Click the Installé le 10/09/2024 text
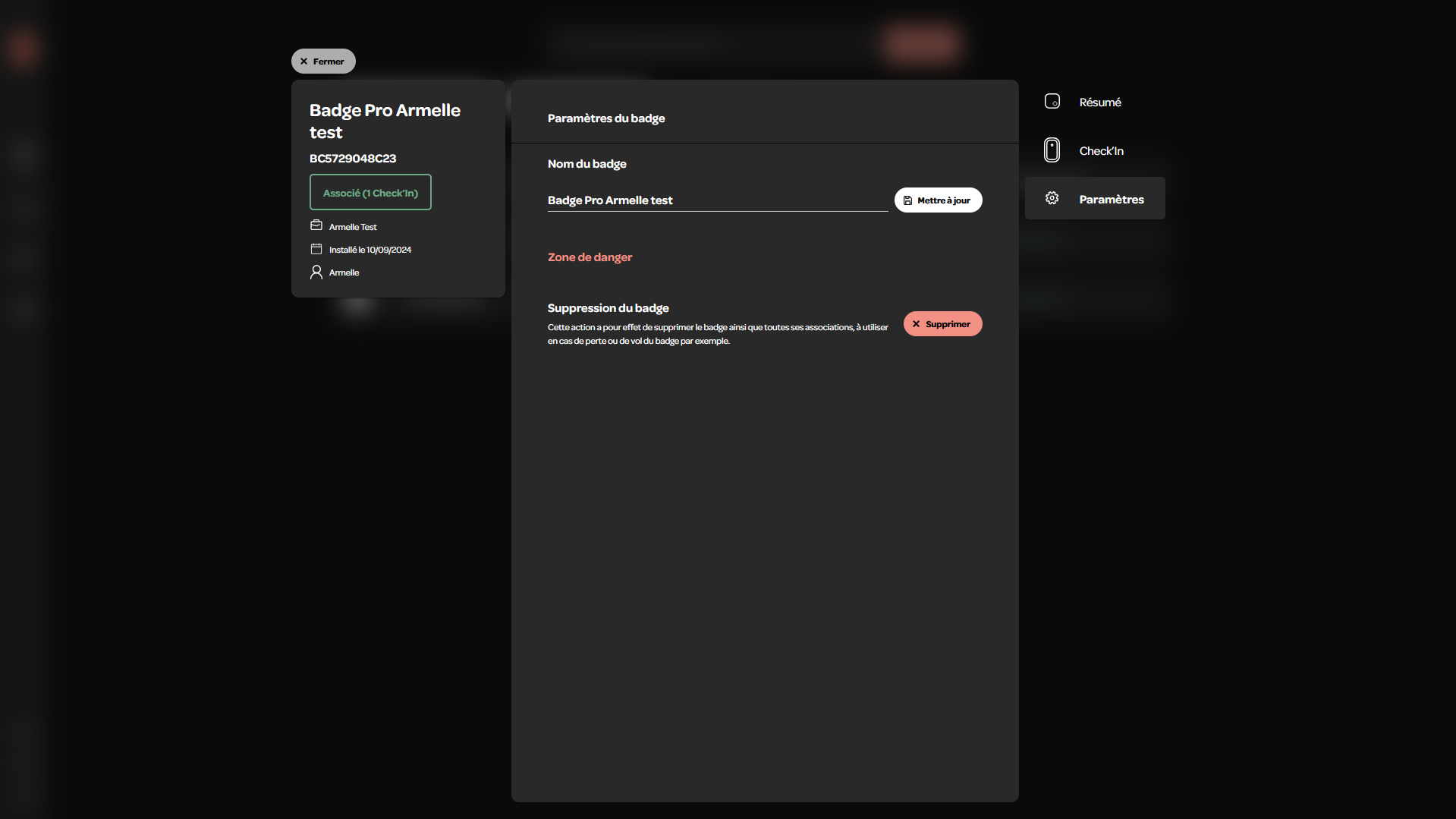The width and height of the screenshot is (1456, 819). pyautogui.click(x=370, y=250)
